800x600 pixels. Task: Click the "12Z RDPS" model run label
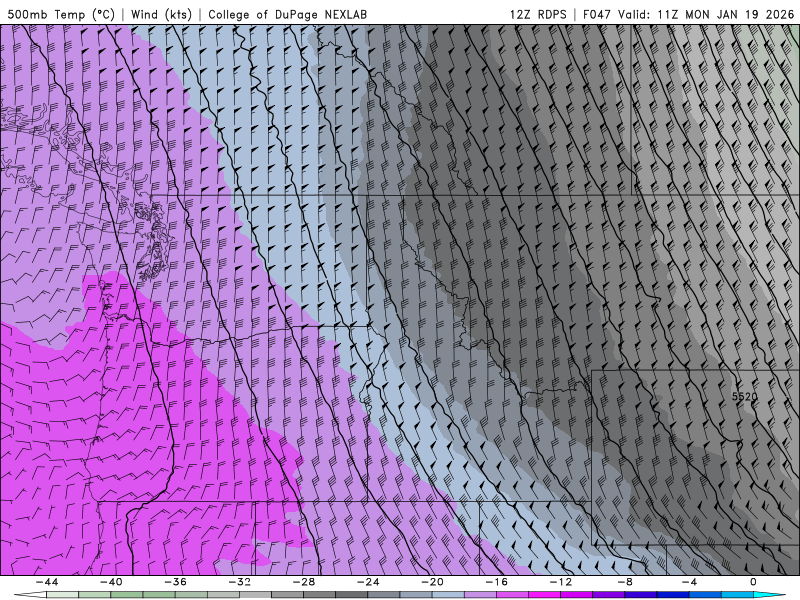tap(538, 14)
